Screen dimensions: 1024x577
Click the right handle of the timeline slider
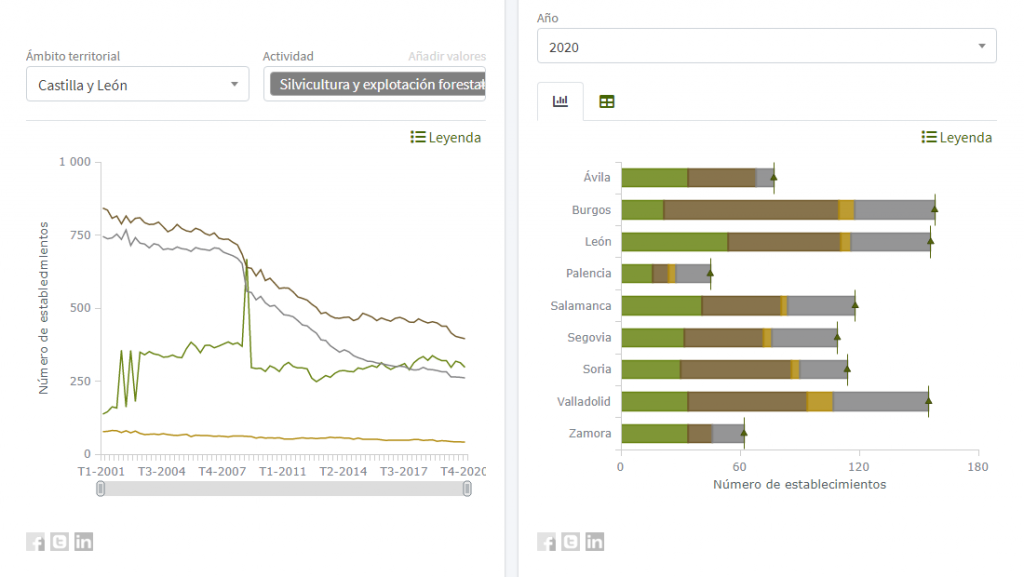(467, 490)
